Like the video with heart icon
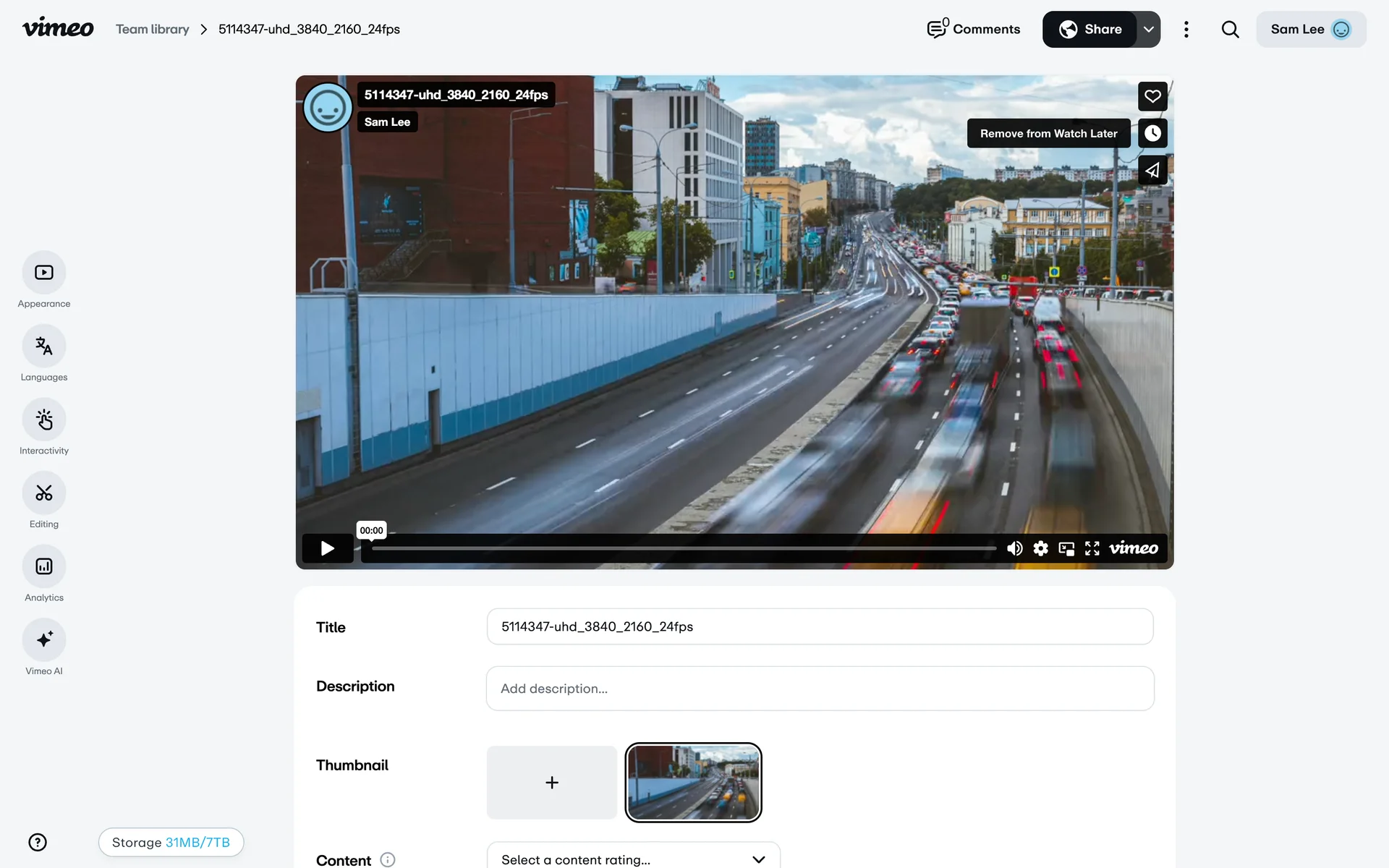 click(1152, 96)
